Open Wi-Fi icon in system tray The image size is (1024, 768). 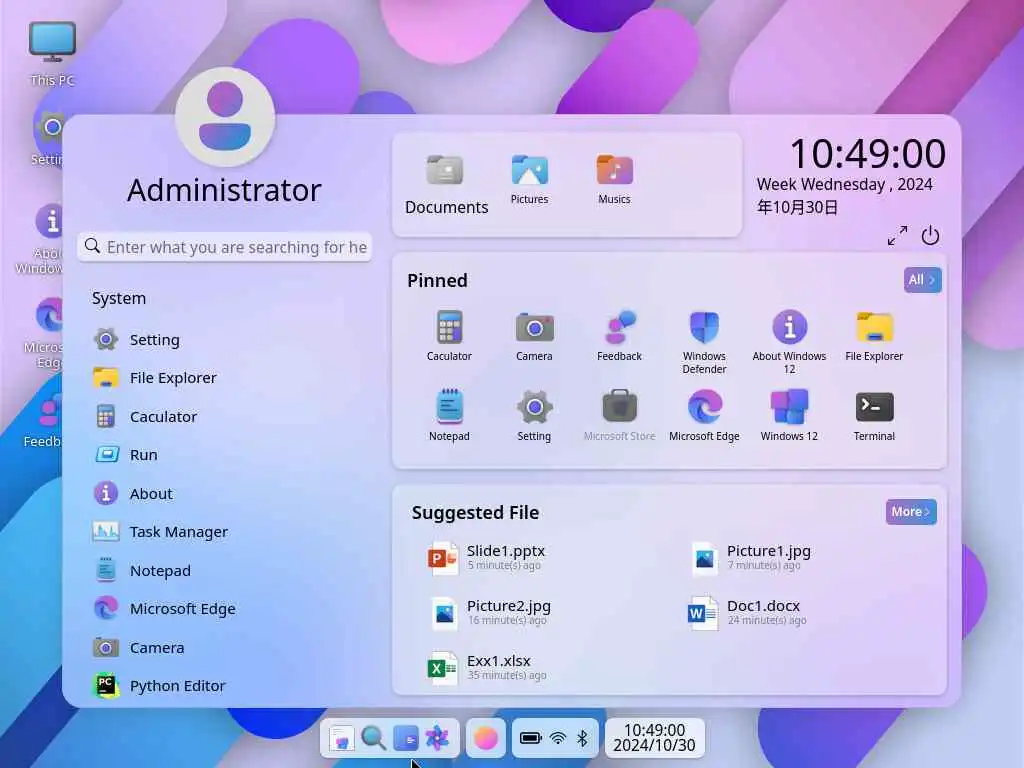point(558,739)
